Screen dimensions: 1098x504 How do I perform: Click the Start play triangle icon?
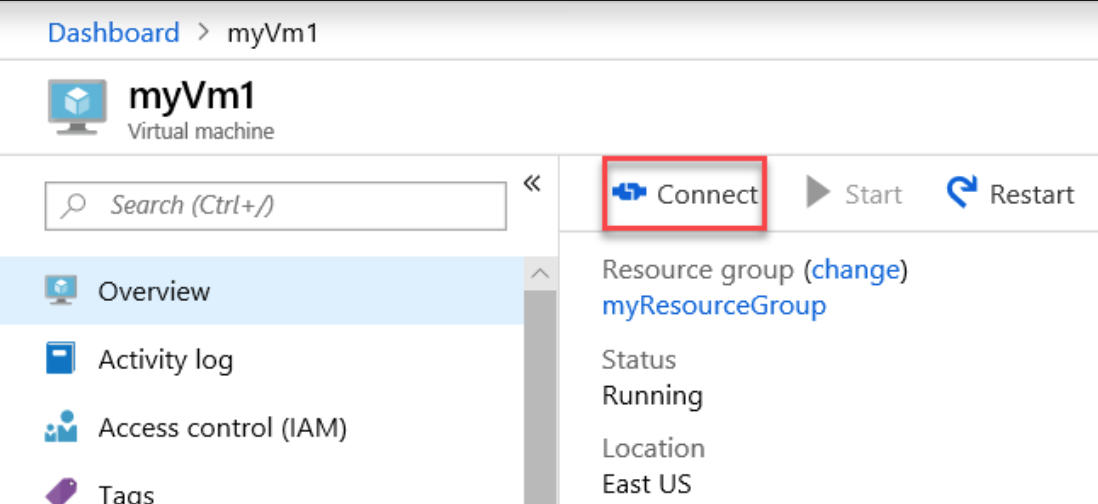coord(818,192)
